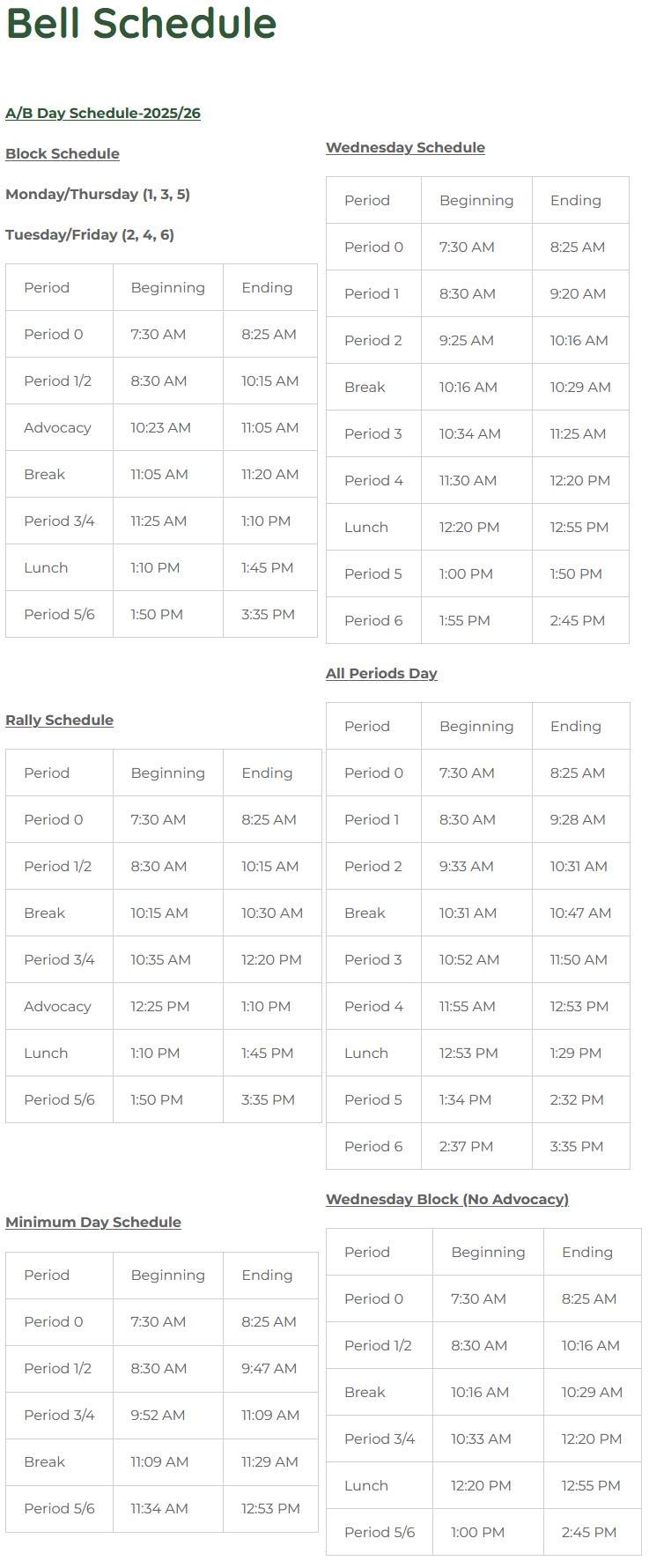Click the 11:34 AM Period 5/6 start time

click(159, 1509)
